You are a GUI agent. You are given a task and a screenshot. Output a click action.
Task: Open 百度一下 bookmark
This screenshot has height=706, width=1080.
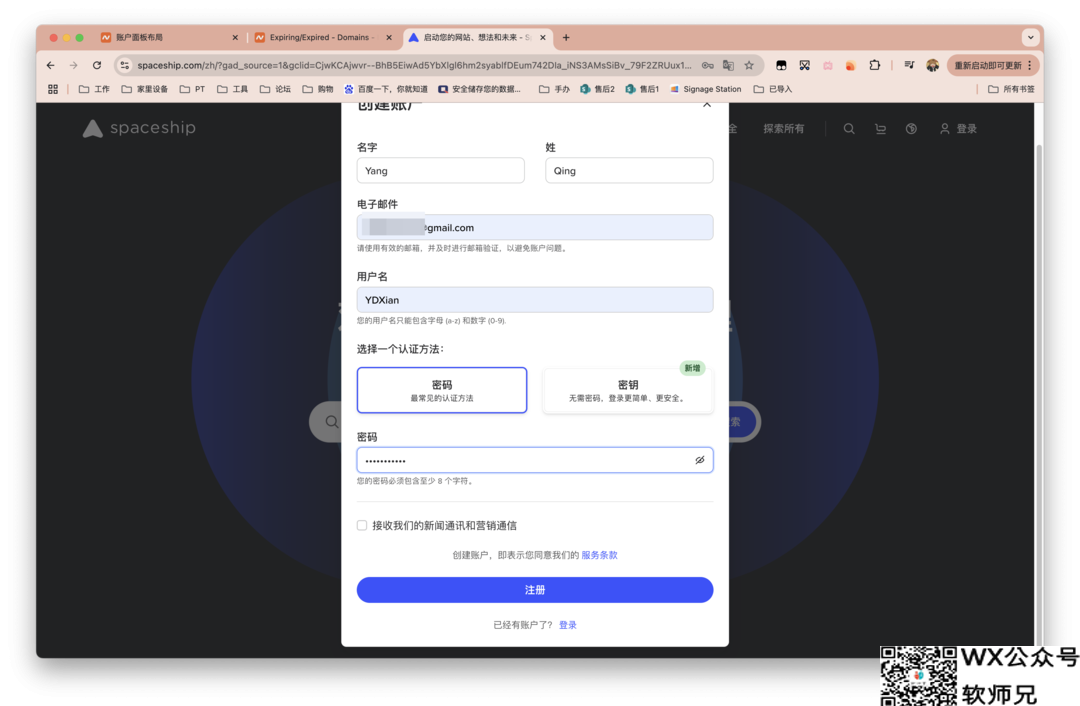tap(386, 89)
